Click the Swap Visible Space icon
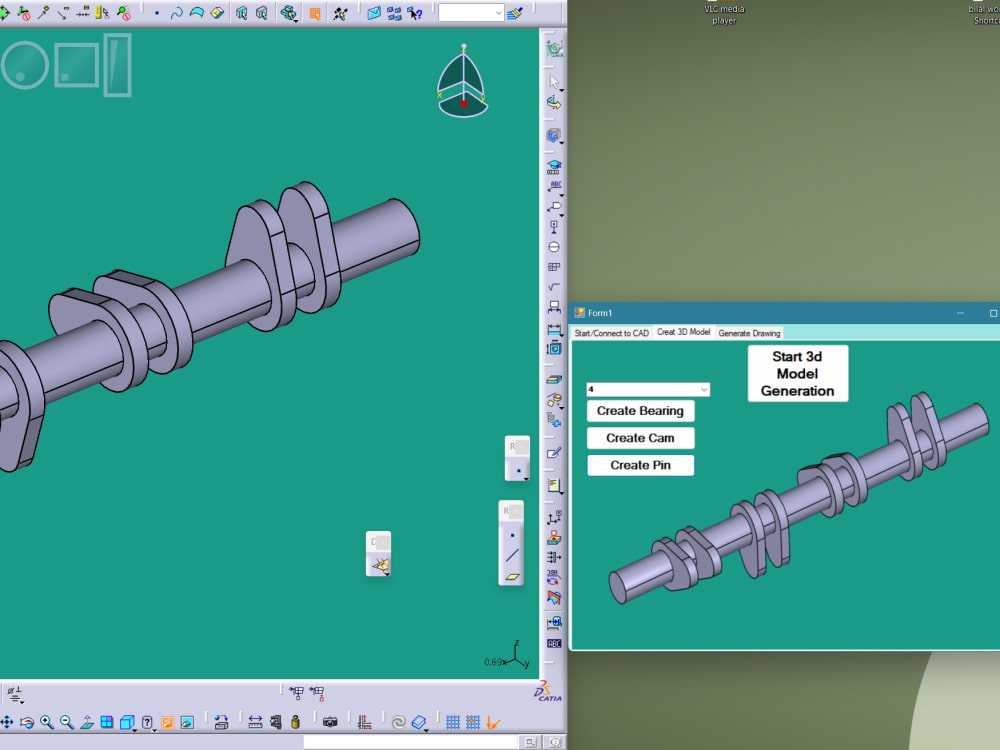 [x=187, y=722]
